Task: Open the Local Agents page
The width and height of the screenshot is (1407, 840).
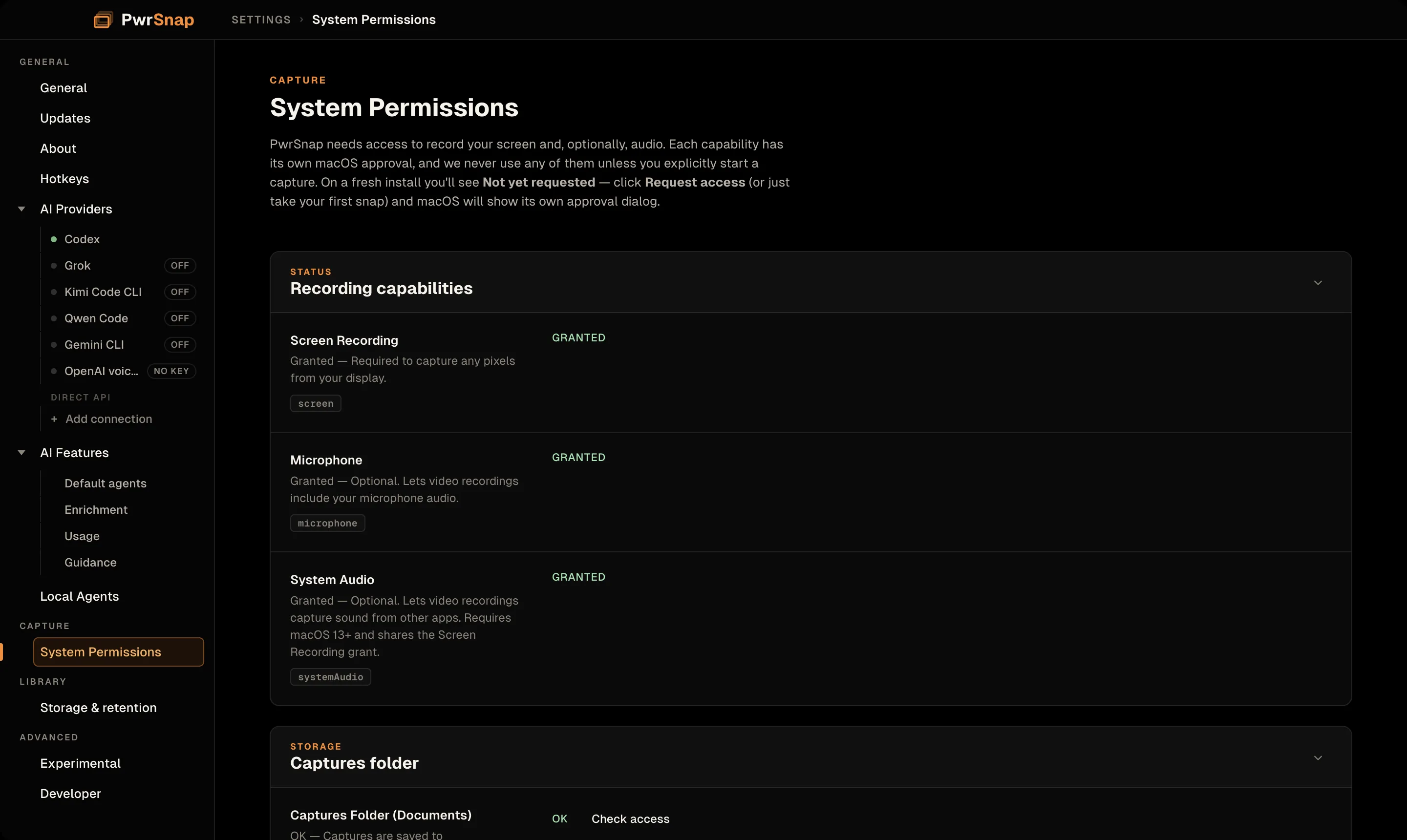Action: 79,596
